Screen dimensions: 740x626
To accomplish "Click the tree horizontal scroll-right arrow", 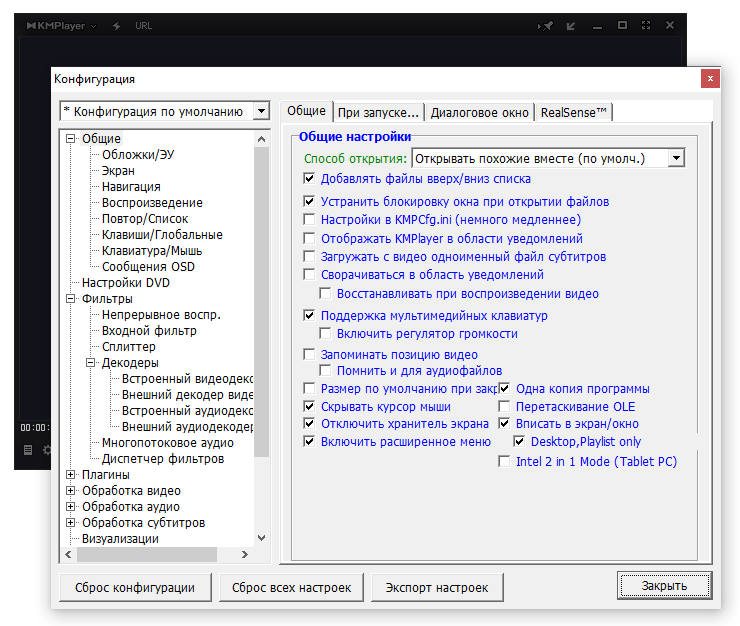I will point(244,555).
